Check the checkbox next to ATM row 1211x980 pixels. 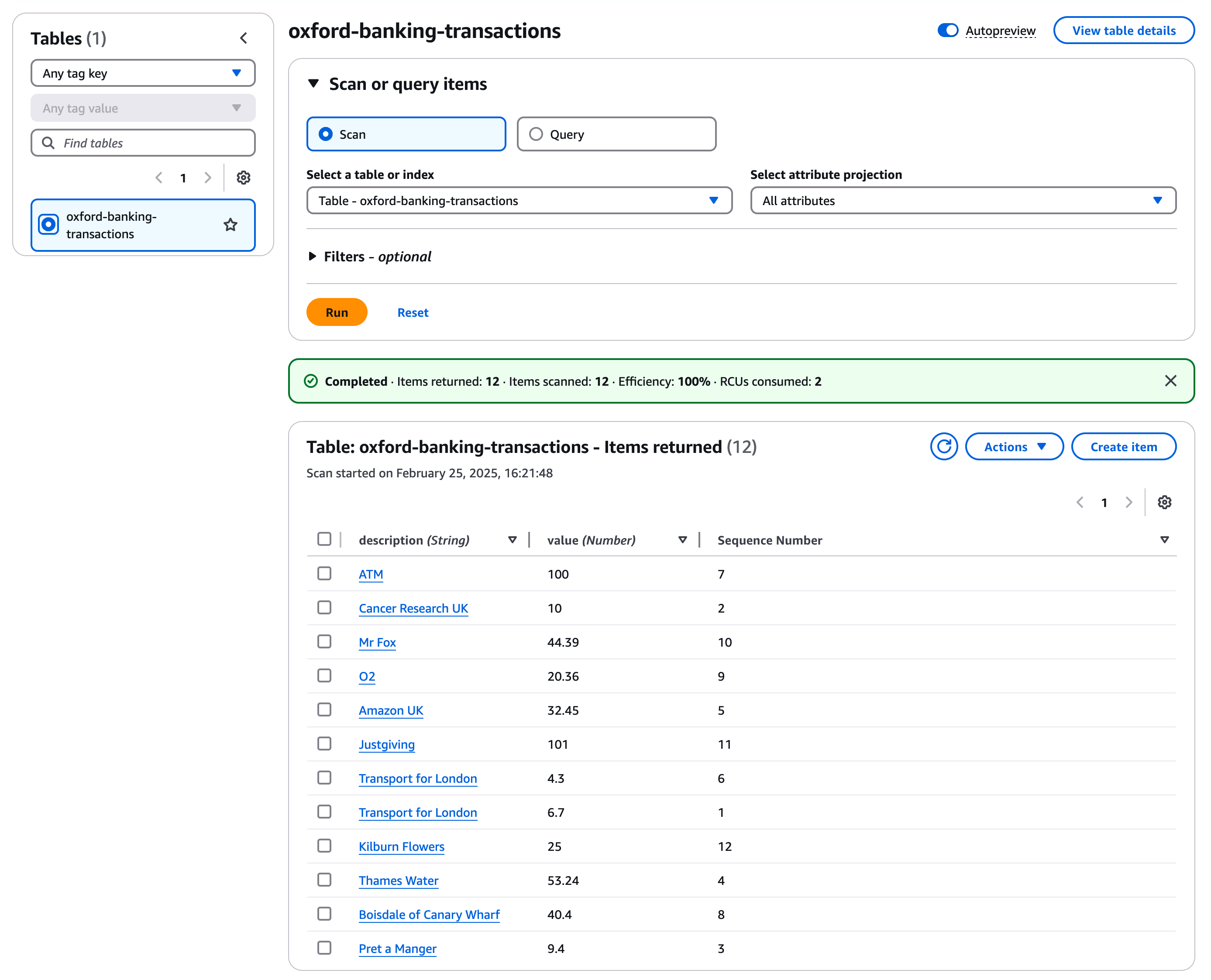324,573
